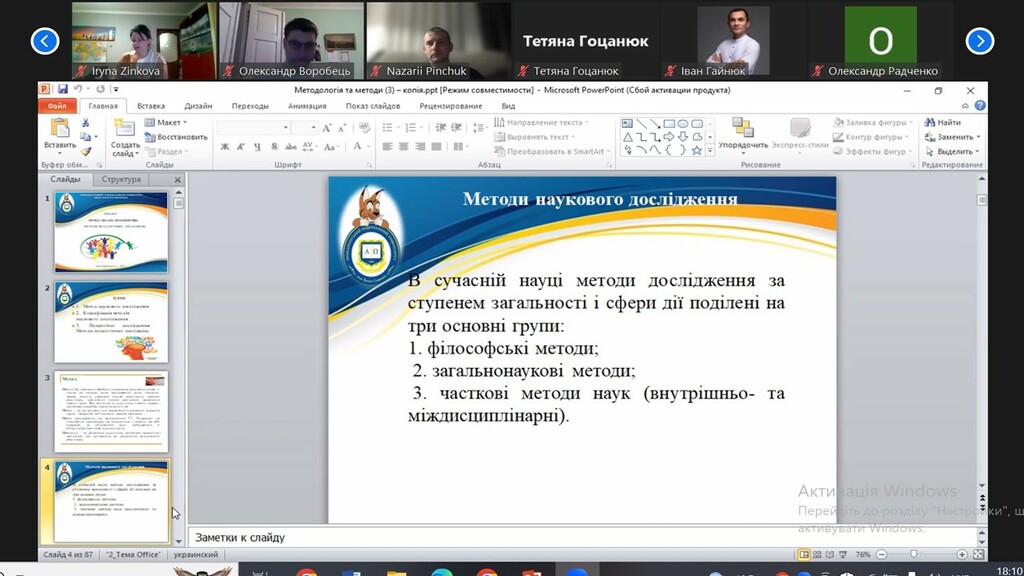Toggle italic К formatting
The width and height of the screenshot is (1024, 576).
pyautogui.click(x=241, y=147)
